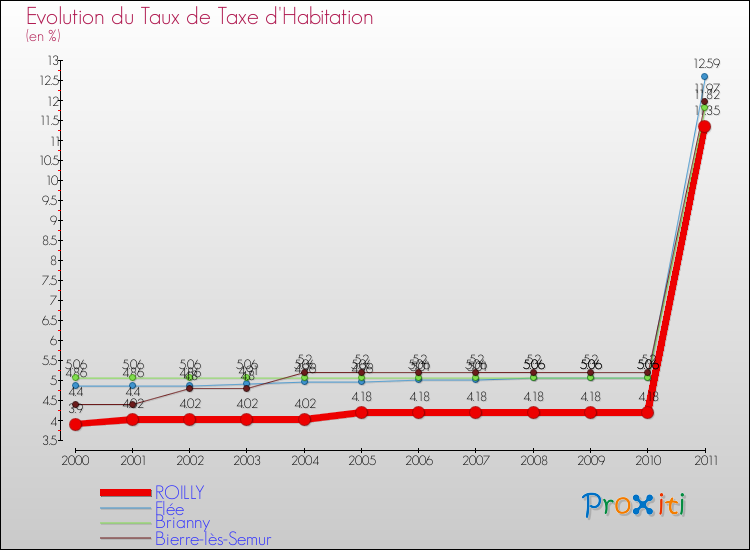The width and height of the screenshot is (750, 550).
Task: Click the green Brianny legend line swatch
Action: point(126,523)
